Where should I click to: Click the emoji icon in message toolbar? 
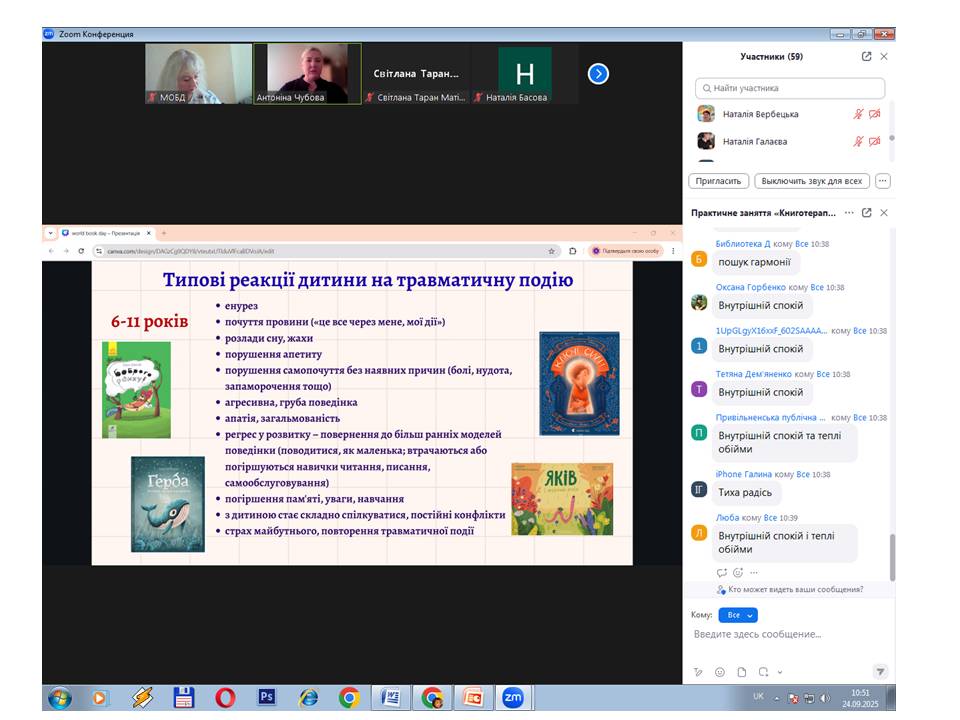point(719,672)
